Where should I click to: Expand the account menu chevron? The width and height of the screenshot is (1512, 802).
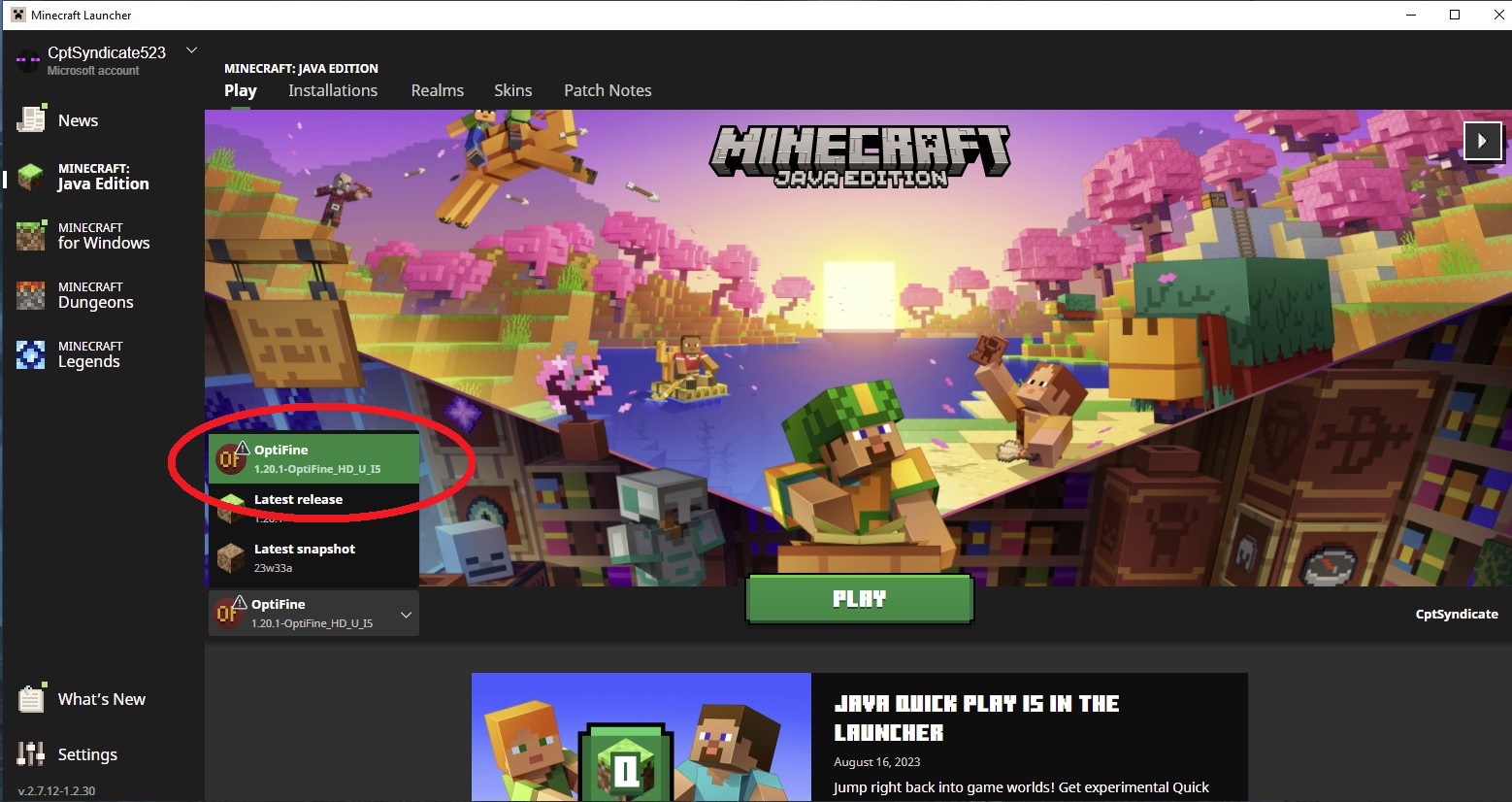pyautogui.click(x=191, y=50)
